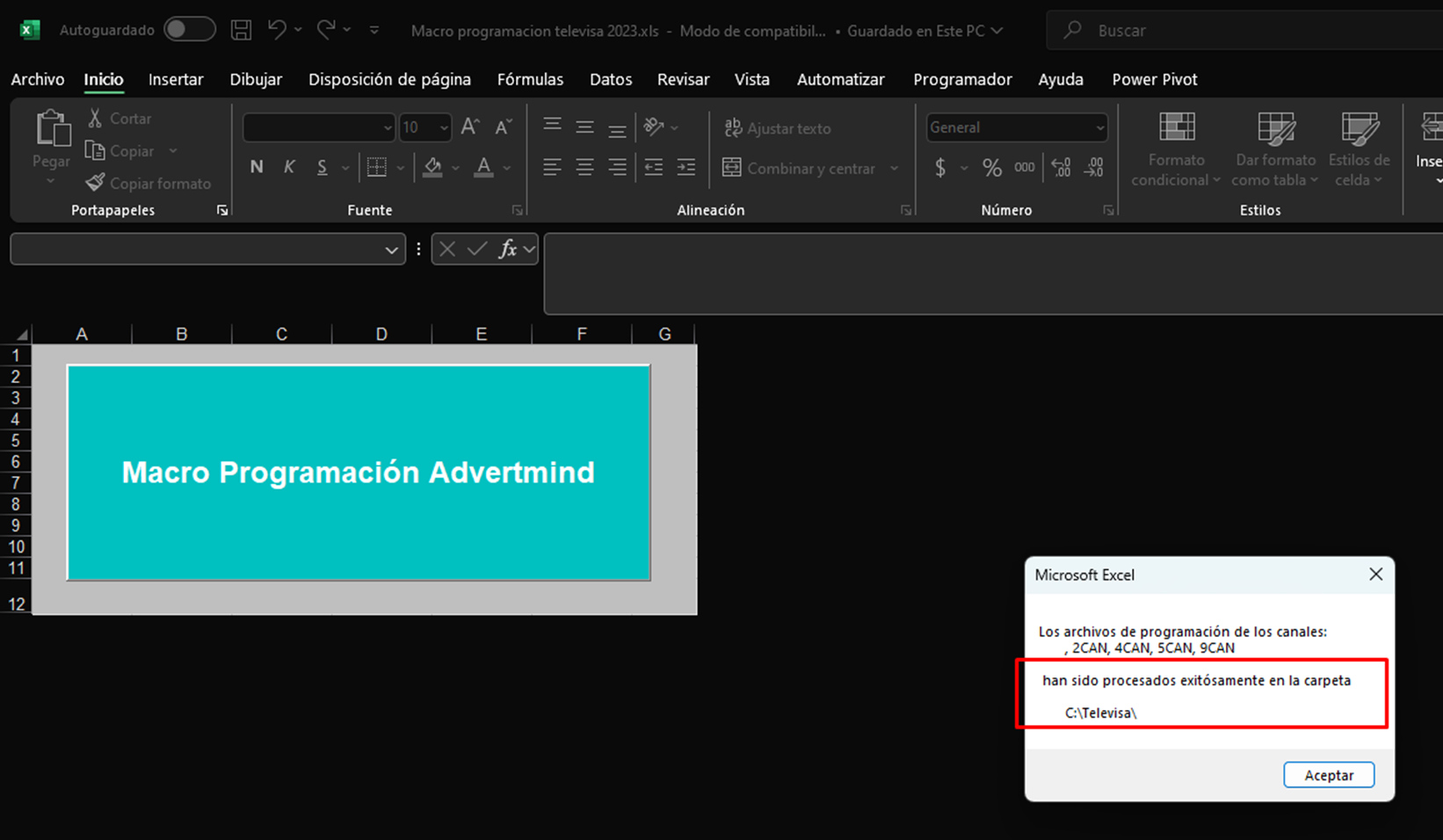Open the Datos tab

pyautogui.click(x=611, y=79)
